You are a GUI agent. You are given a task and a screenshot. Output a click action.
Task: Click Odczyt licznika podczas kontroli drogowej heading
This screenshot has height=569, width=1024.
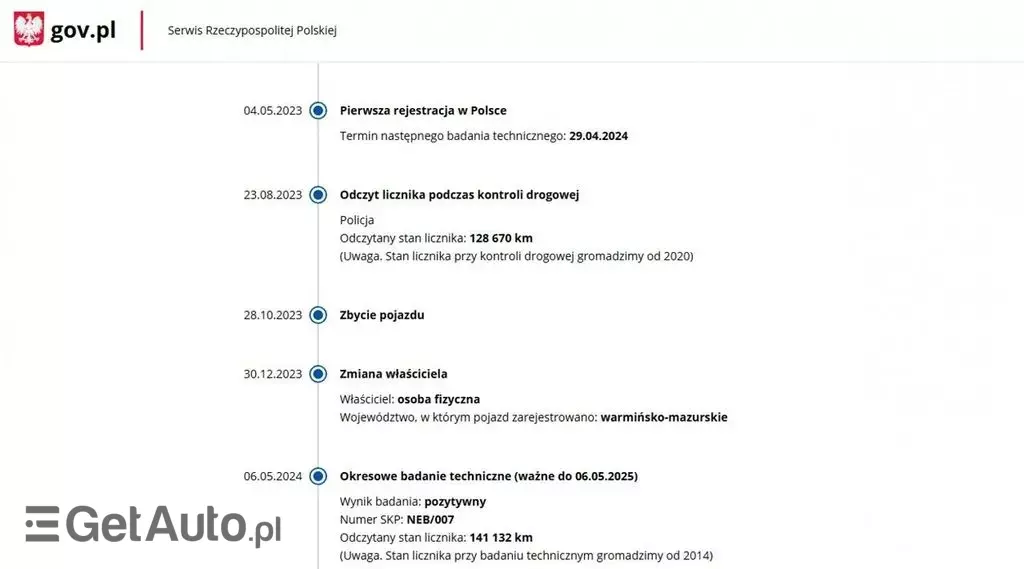(x=459, y=195)
